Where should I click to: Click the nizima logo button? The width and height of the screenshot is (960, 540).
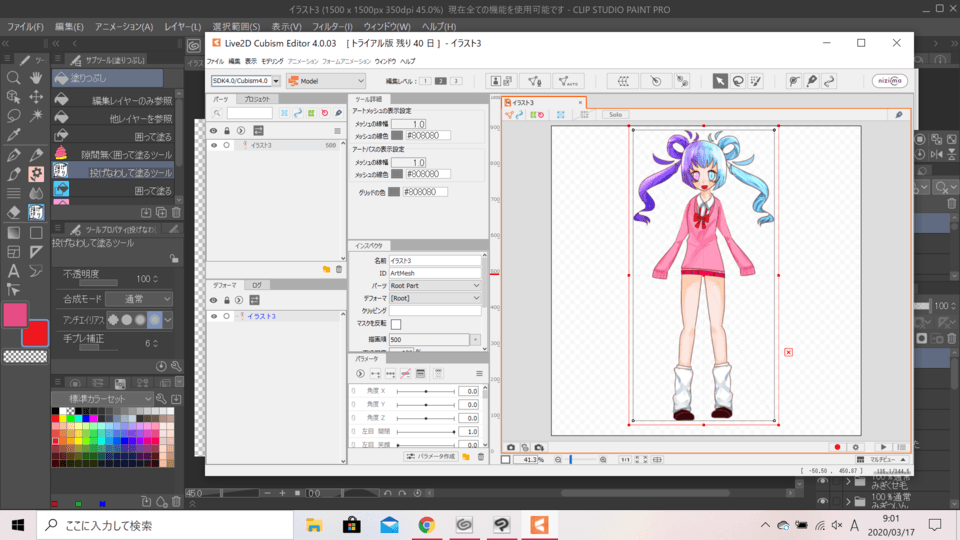890,81
